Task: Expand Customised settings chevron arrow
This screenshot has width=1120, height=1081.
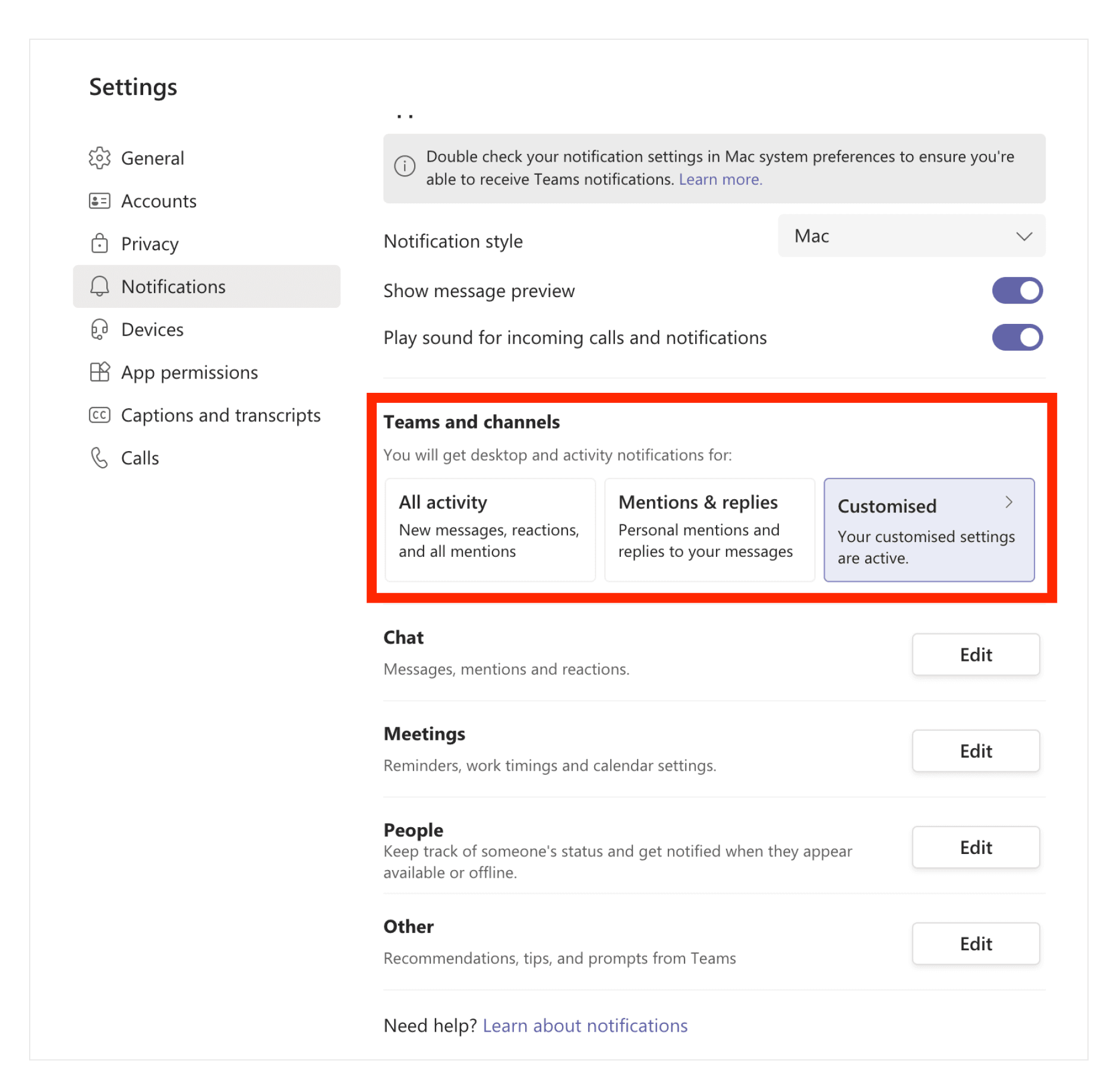Action: 1008,502
